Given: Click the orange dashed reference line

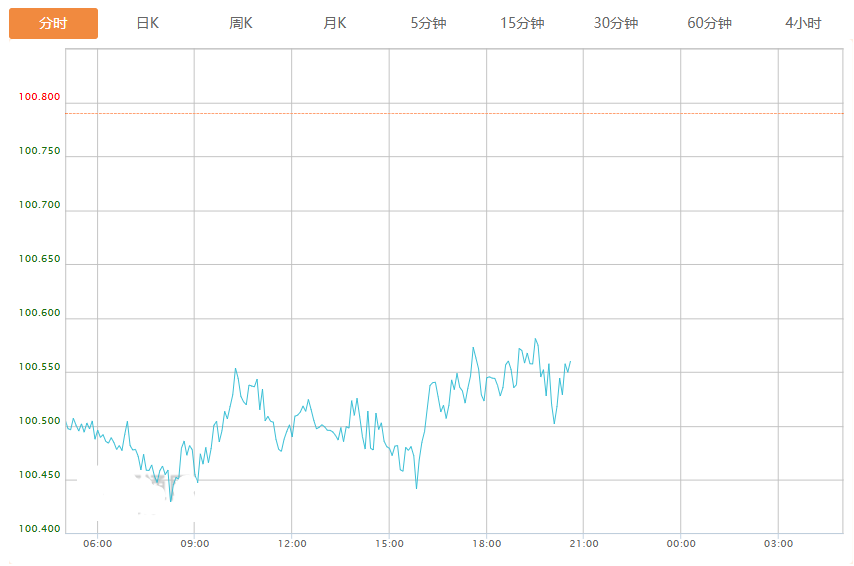Looking at the screenshot, I should (454, 113).
